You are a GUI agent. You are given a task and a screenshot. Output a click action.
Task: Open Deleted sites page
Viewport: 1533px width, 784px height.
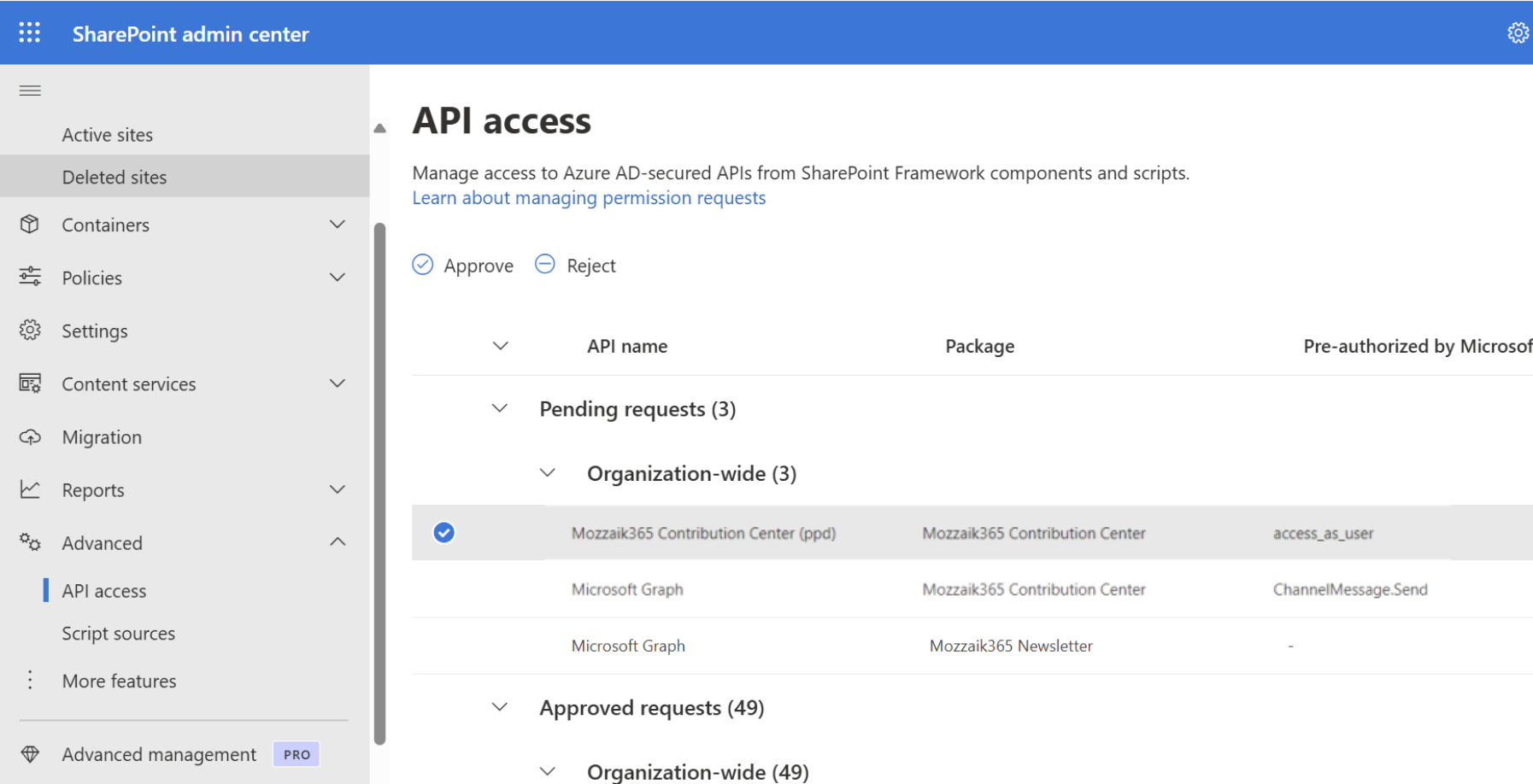pyautogui.click(x=185, y=177)
